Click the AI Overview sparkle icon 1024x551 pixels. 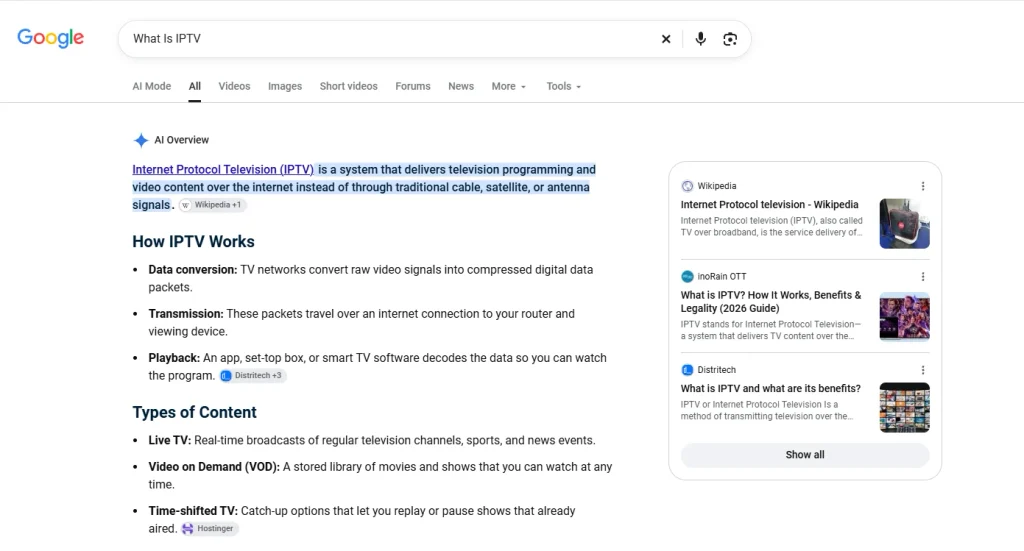(x=140, y=140)
